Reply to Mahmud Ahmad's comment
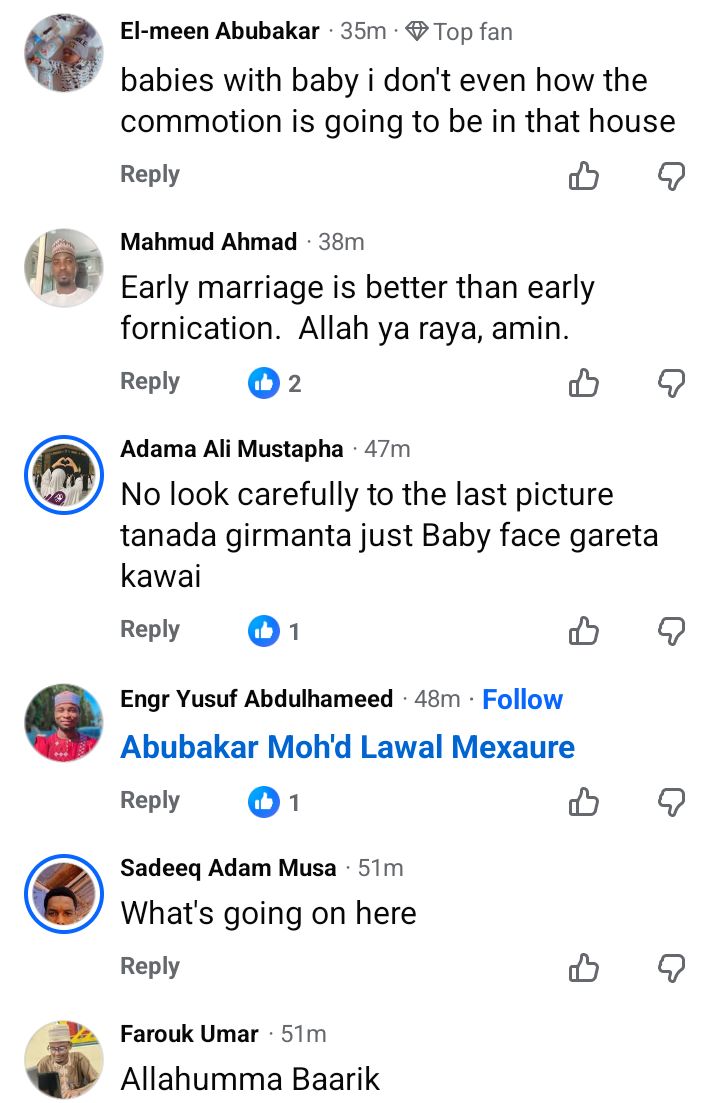Image resolution: width=720 pixels, height=1103 pixels. click(150, 381)
